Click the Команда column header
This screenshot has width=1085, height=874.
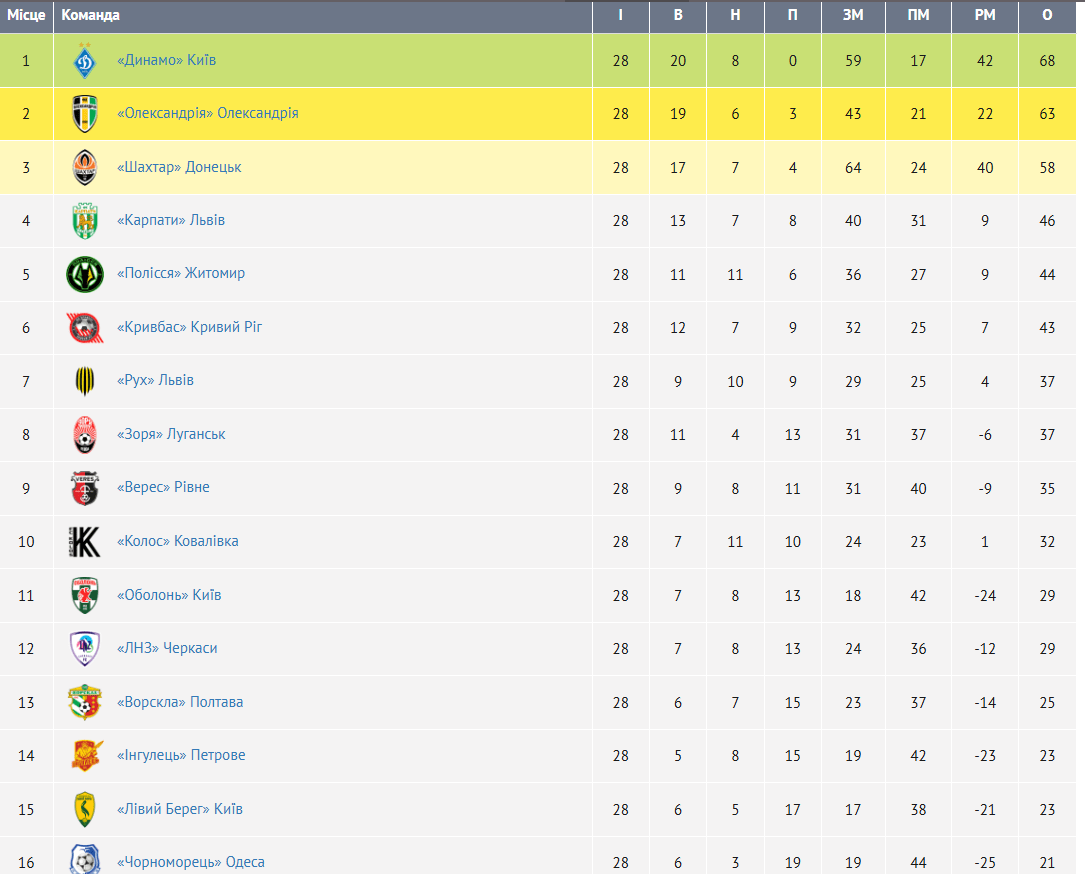(91, 15)
